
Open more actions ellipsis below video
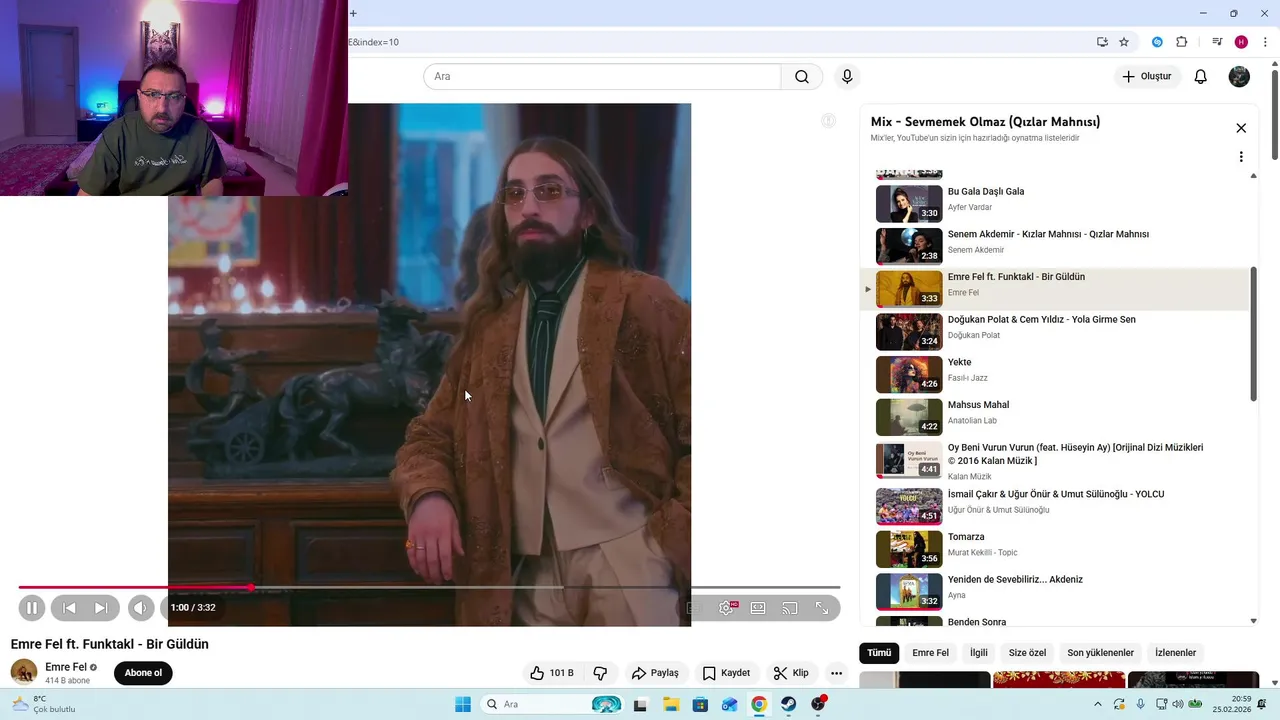[837, 673]
